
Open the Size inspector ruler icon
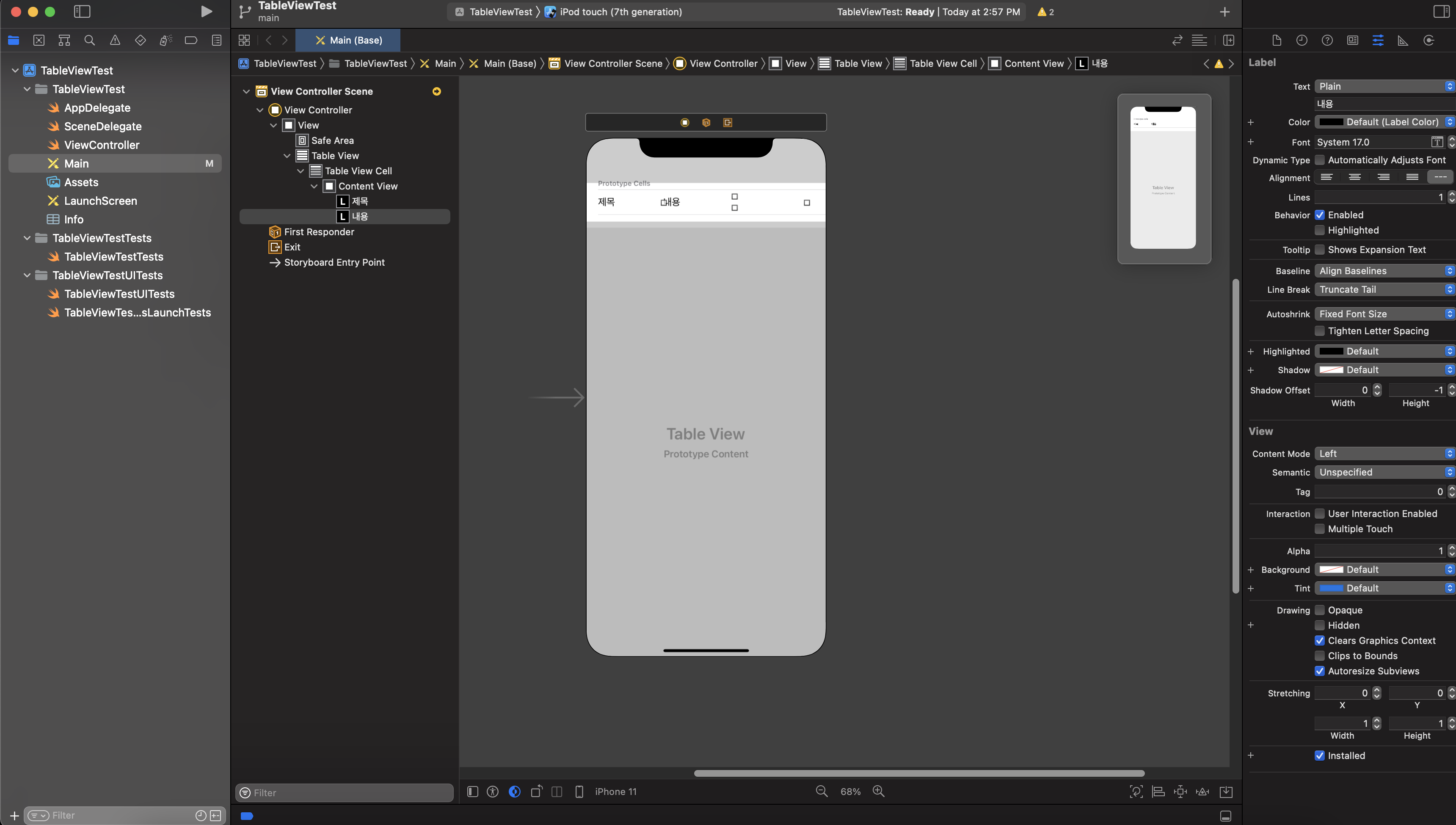tap(1403, 40)
